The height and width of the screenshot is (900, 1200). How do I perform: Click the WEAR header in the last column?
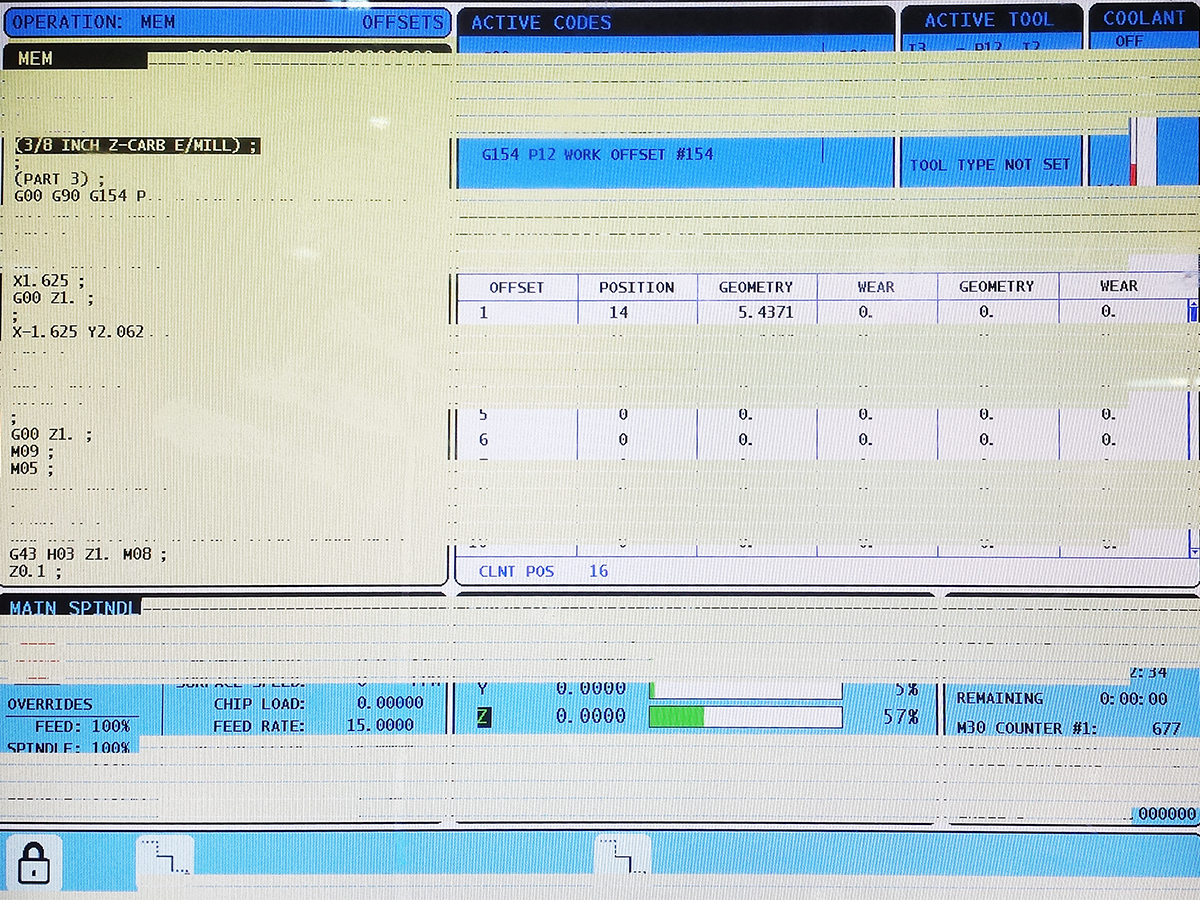[x=1119, y=286]
